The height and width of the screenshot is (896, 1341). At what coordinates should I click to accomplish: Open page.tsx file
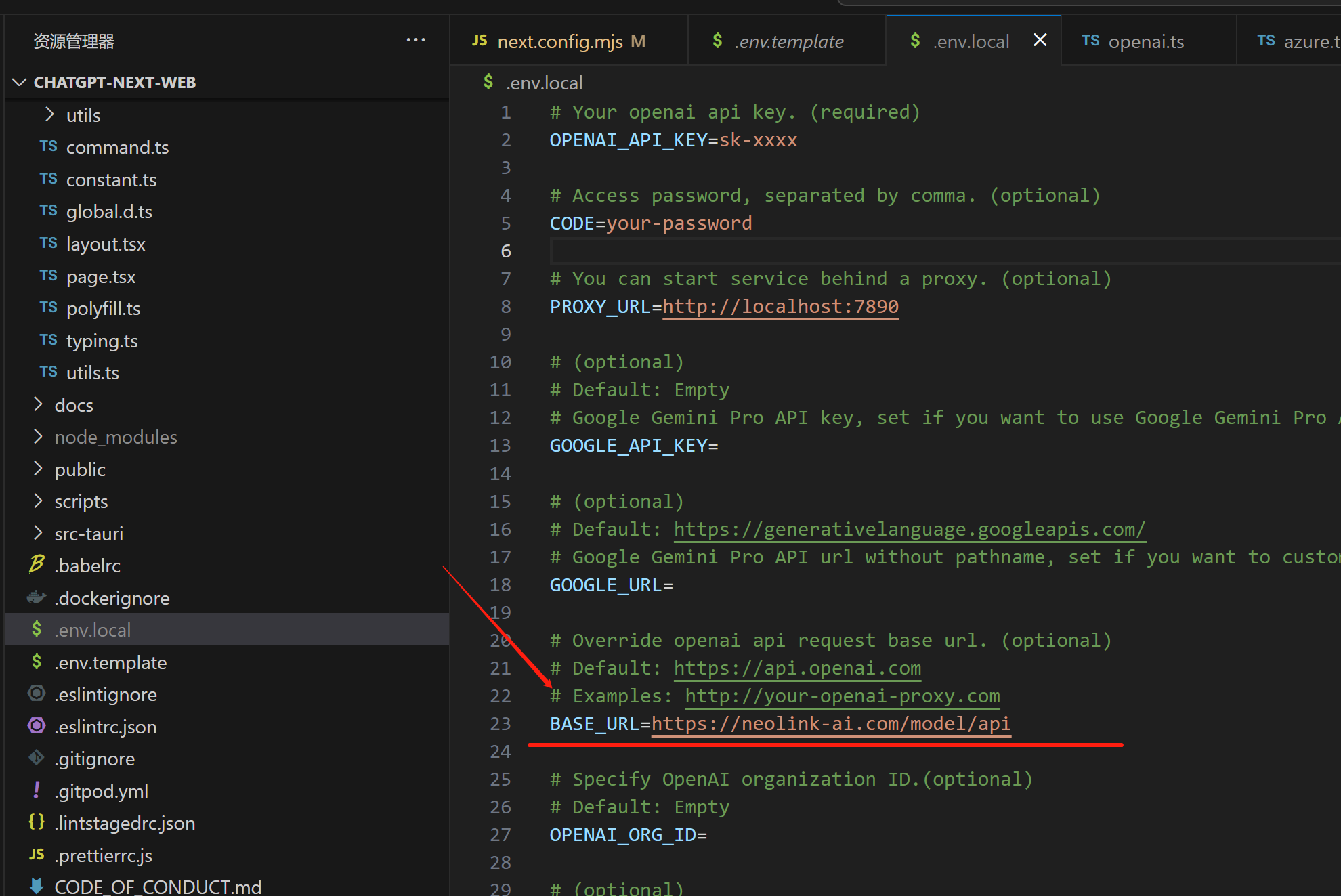click(101, 276)
